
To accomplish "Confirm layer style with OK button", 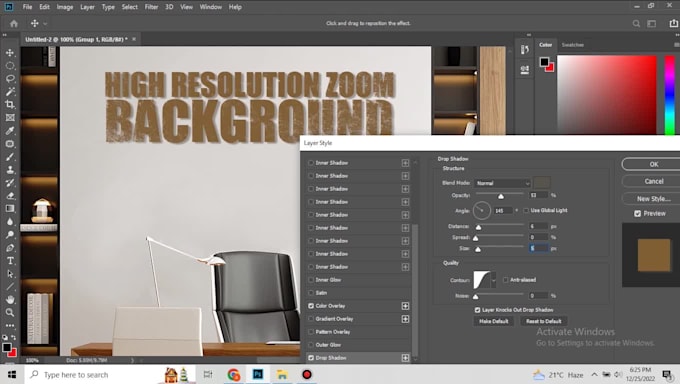I will point(652,164).
